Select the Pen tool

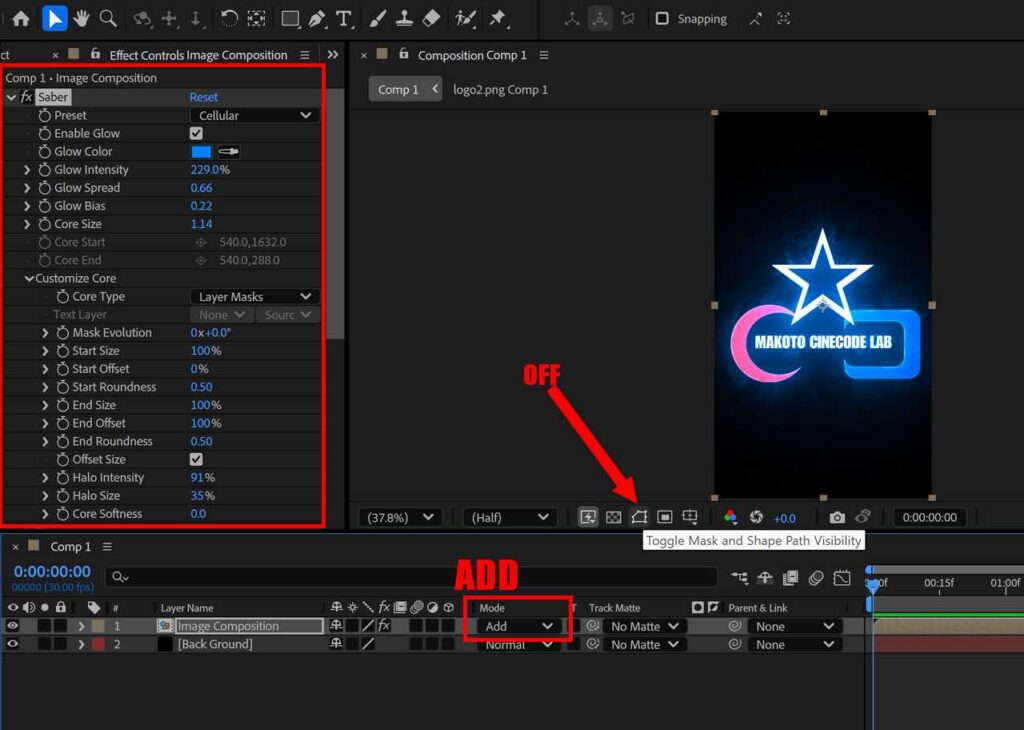pyautogui.click(x=317, y=18)
